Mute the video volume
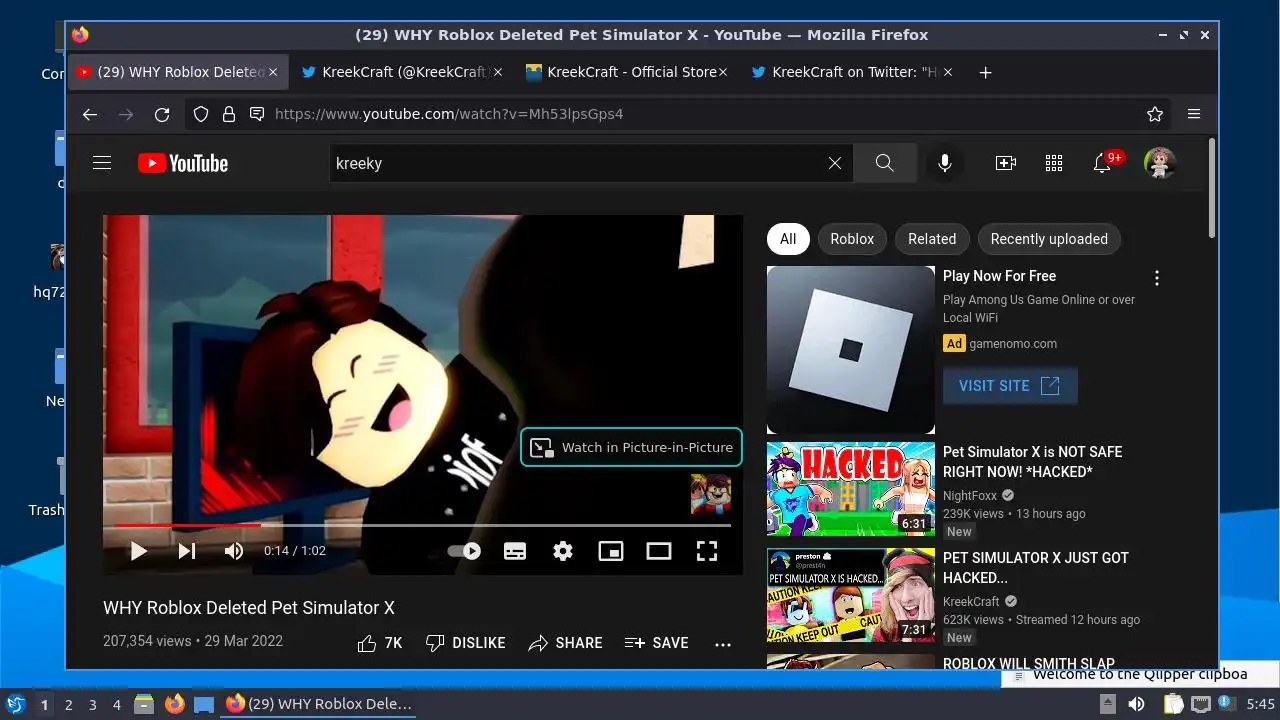 click(x=234, y=551)
